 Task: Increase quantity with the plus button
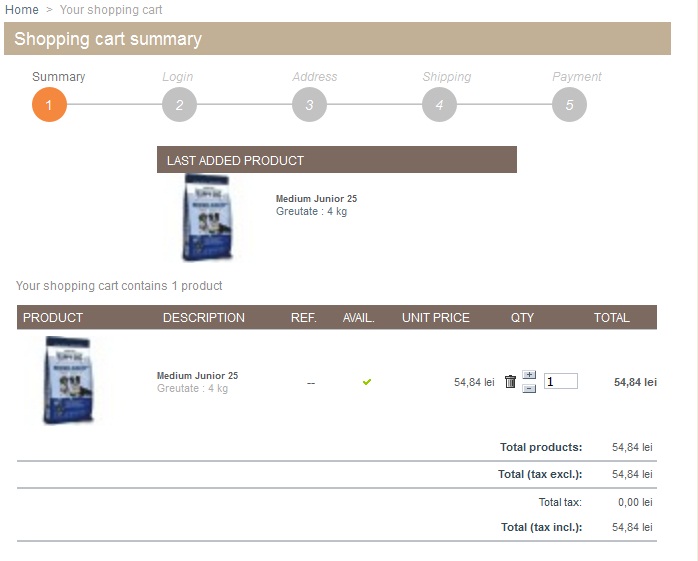pos(529,375)
